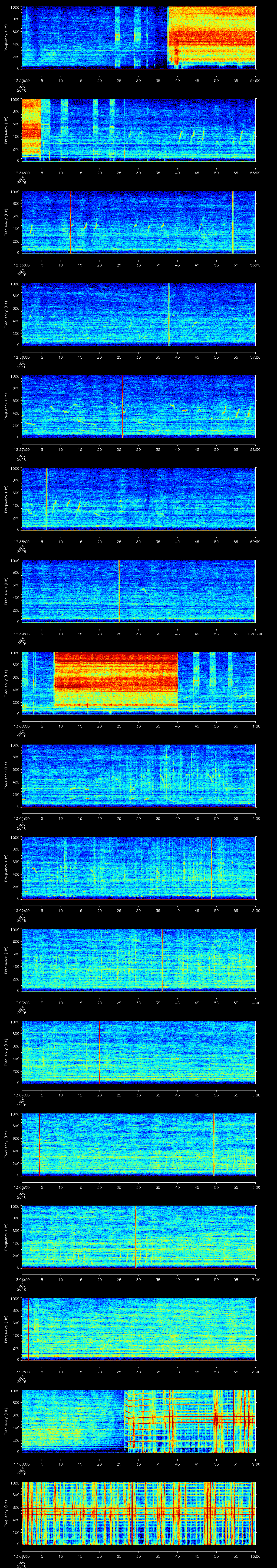Click the red spike in the 13:07:00 spectrogram

point(28,1329)
